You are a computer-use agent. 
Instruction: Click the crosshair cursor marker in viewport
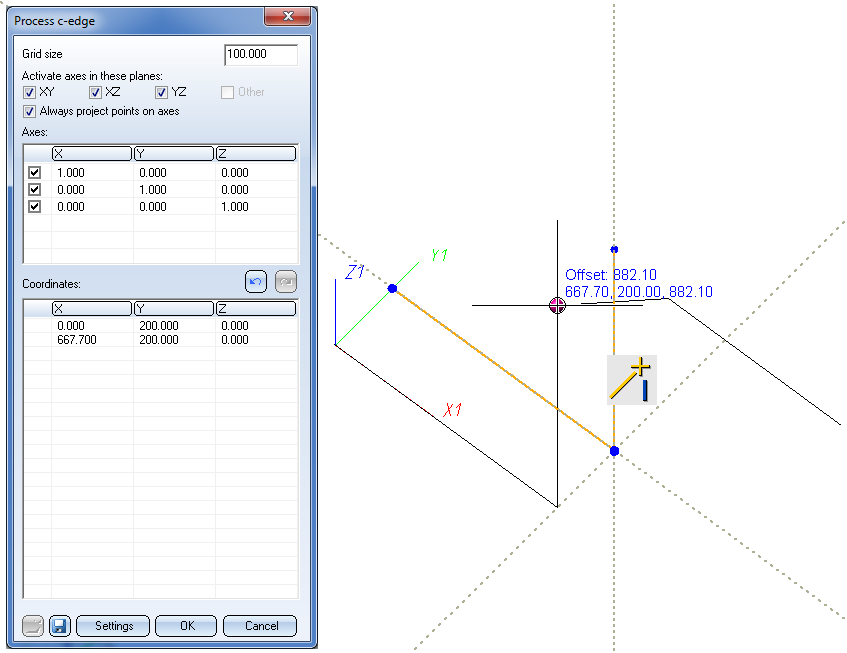558,305
